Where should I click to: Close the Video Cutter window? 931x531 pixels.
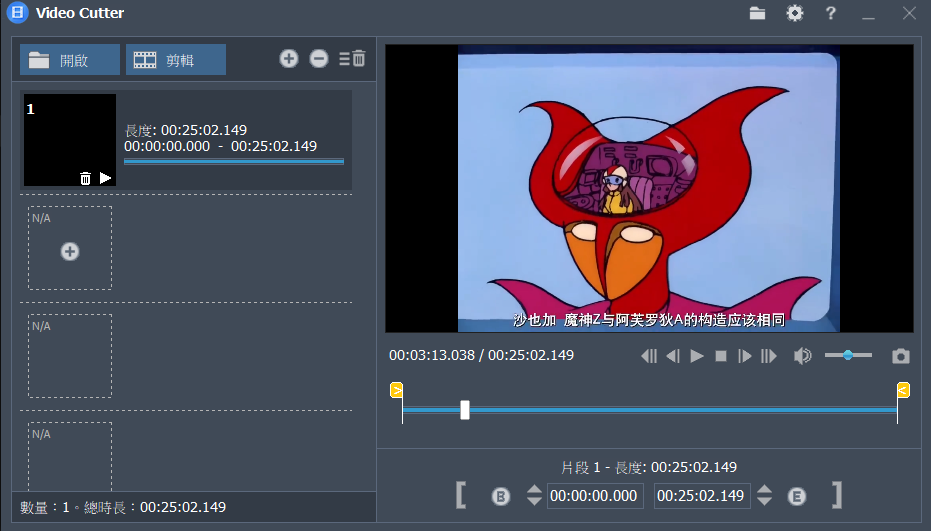[x=909, y=13]
